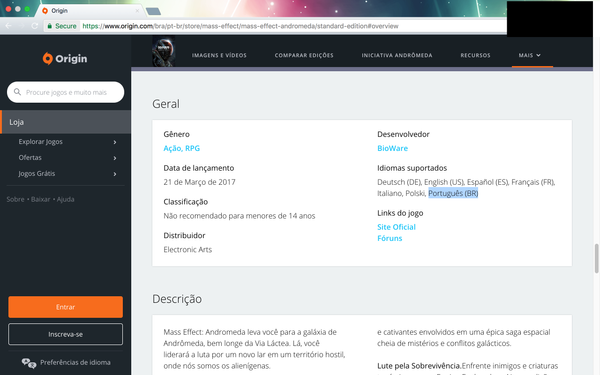This screenshot has width=600, height=375.
Task: Click the Descrição section heading
Action: (177, 298)
